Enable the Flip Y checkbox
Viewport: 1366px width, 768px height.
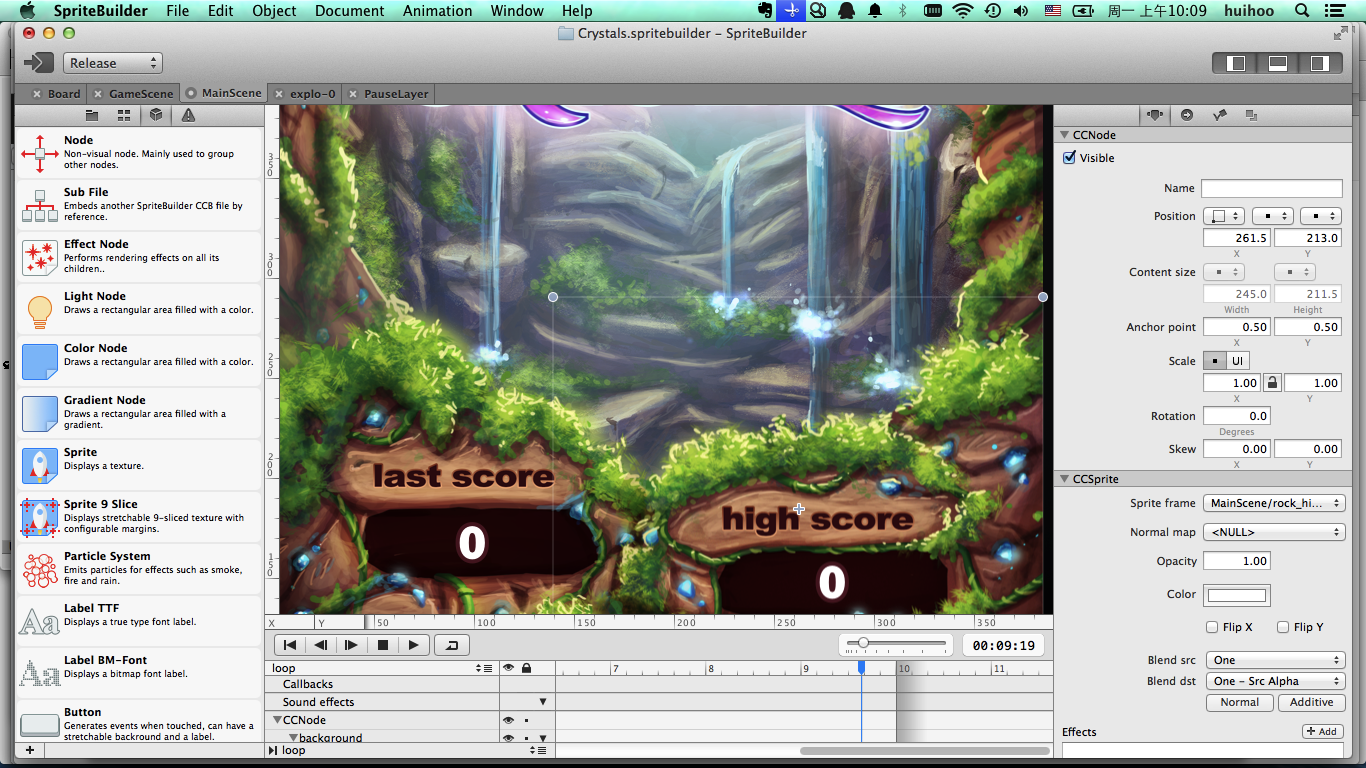click(x=1283, y=627)
